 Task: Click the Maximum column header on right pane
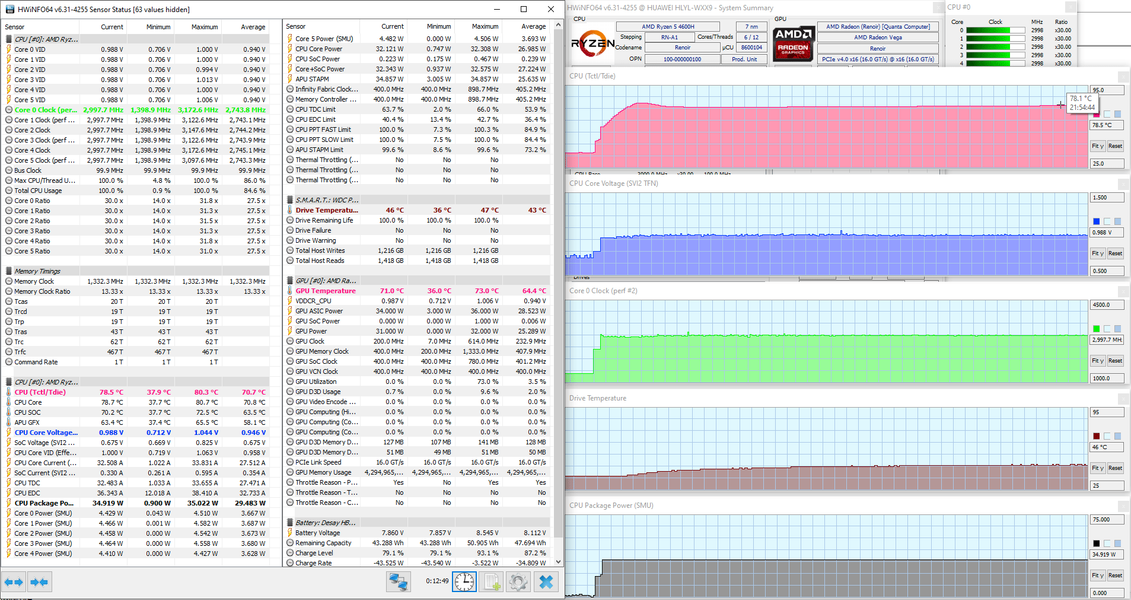coord(478,27)
